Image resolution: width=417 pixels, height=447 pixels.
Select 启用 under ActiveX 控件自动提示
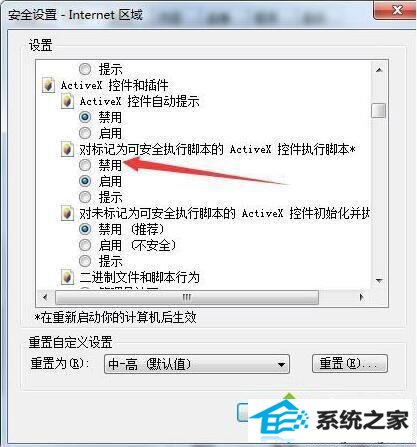85,133
